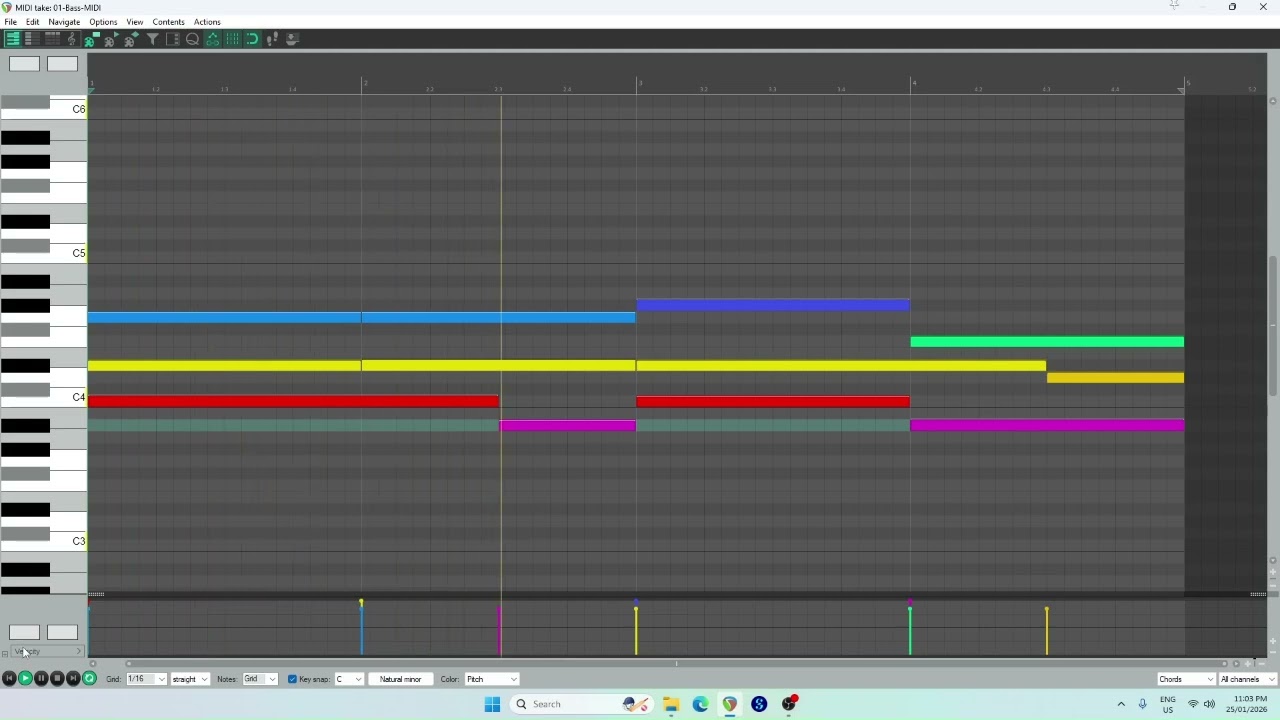Switch to piano roll view mode
1280x720 pixels.
(13, 39)
